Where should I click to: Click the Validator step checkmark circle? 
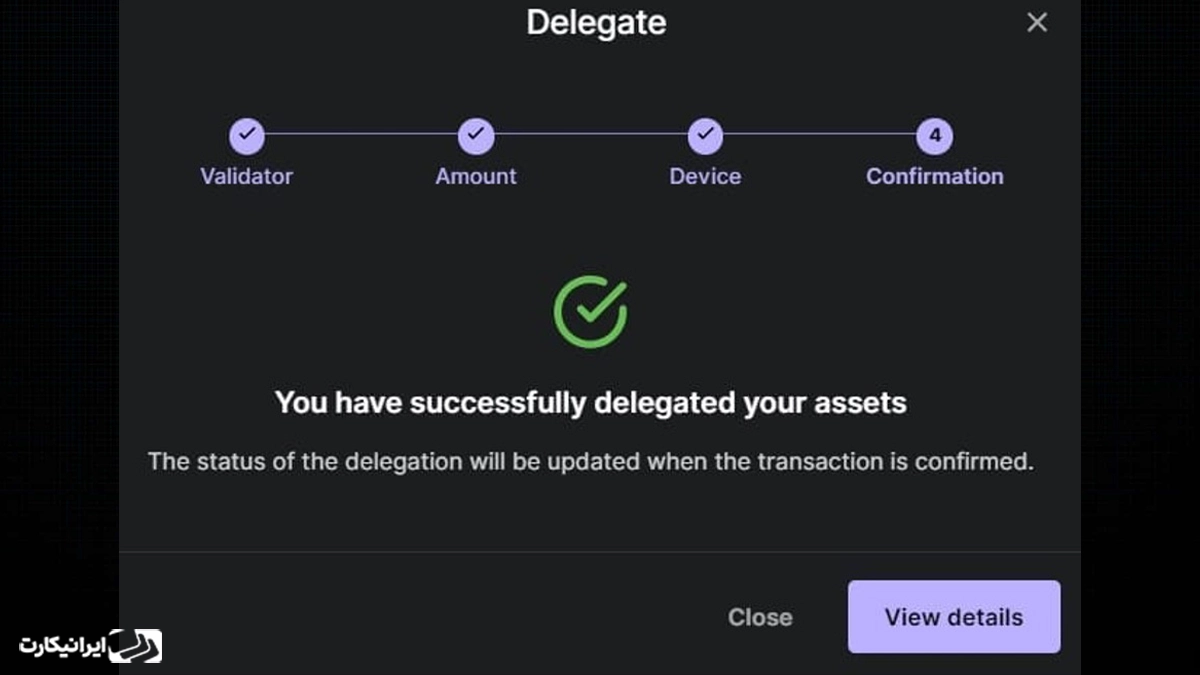click(247, 134)
